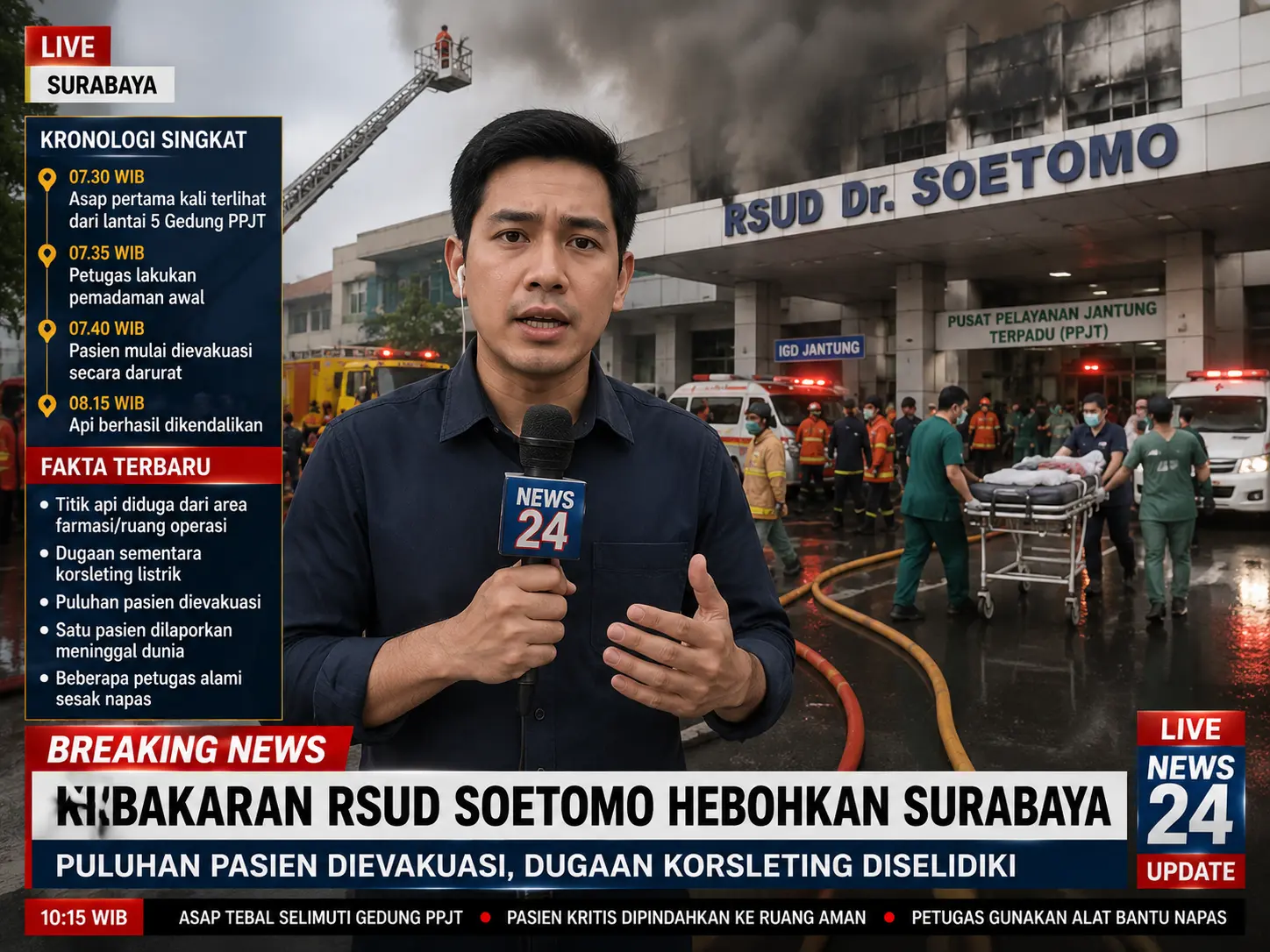The image size is (1270, 952).
Task: Click the UPDATE label under the NEWS 24 logo
Action: [1191, 871]
